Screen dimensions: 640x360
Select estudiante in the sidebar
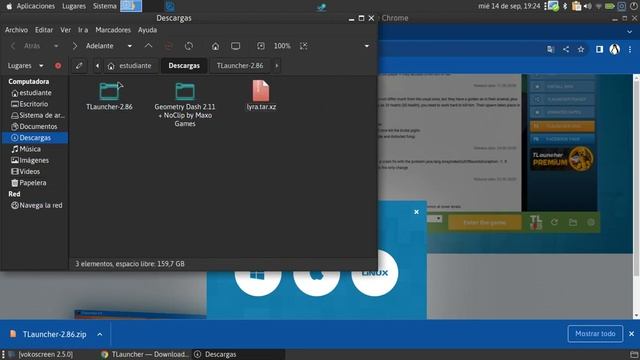[x=35, y=93]
